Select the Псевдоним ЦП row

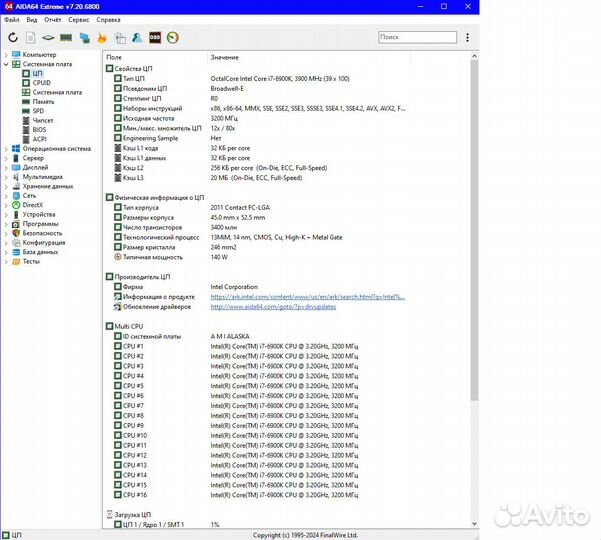256,89
